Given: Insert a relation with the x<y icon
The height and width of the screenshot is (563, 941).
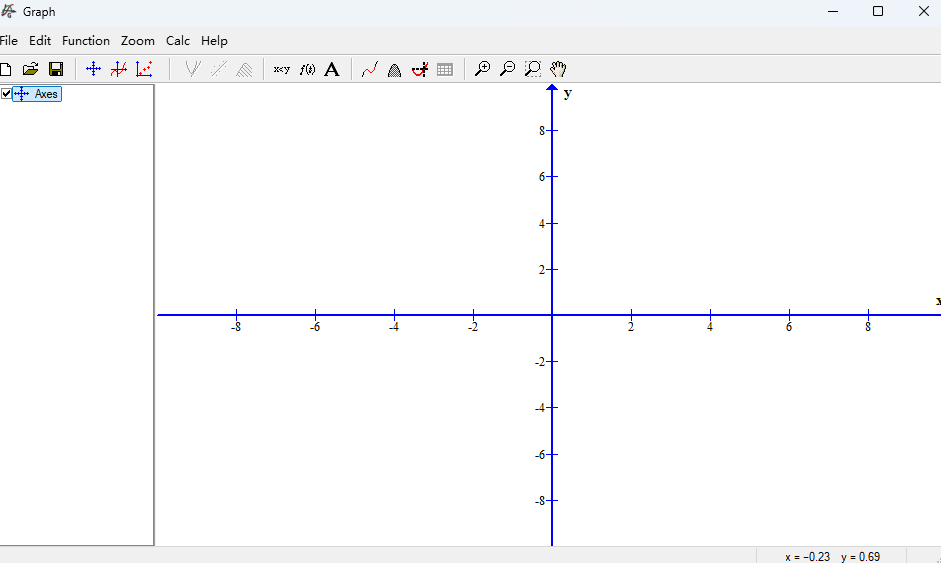Looking at the screenshot, I should click(282, 69).
